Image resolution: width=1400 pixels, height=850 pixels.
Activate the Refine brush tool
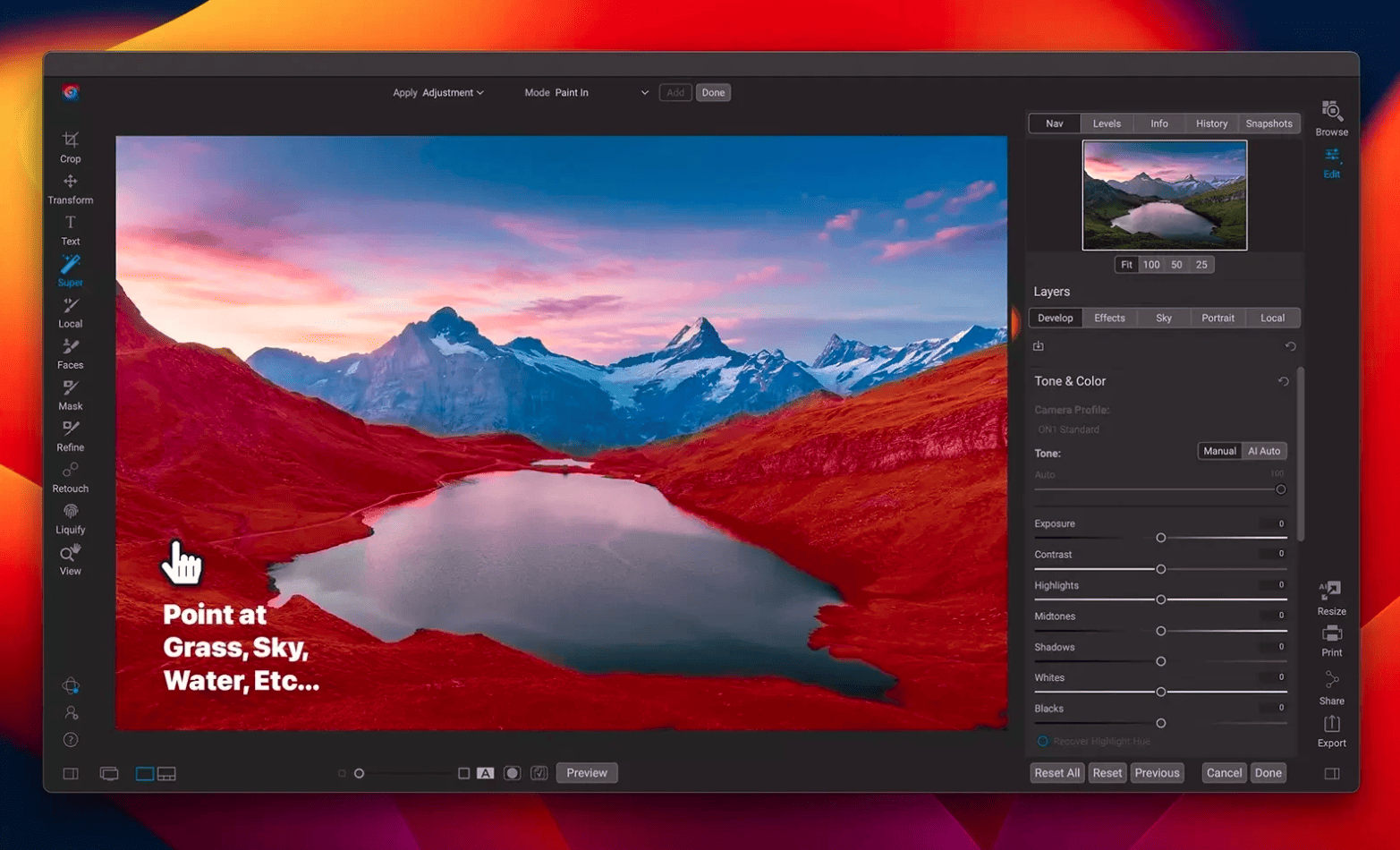coord(71,436)
